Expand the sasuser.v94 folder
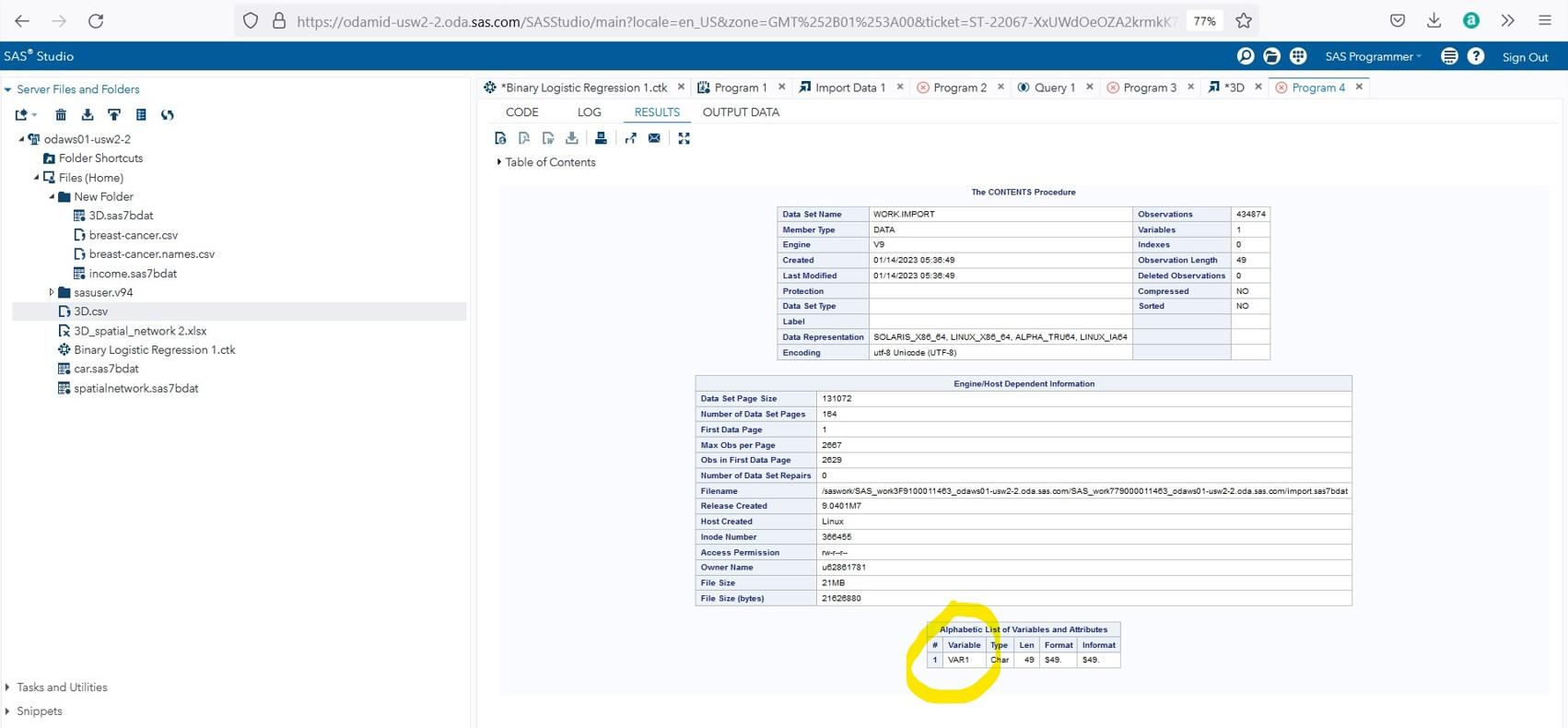Image resolution: width=1568 pixels, height=728 pixels. [x=52, y=292]
